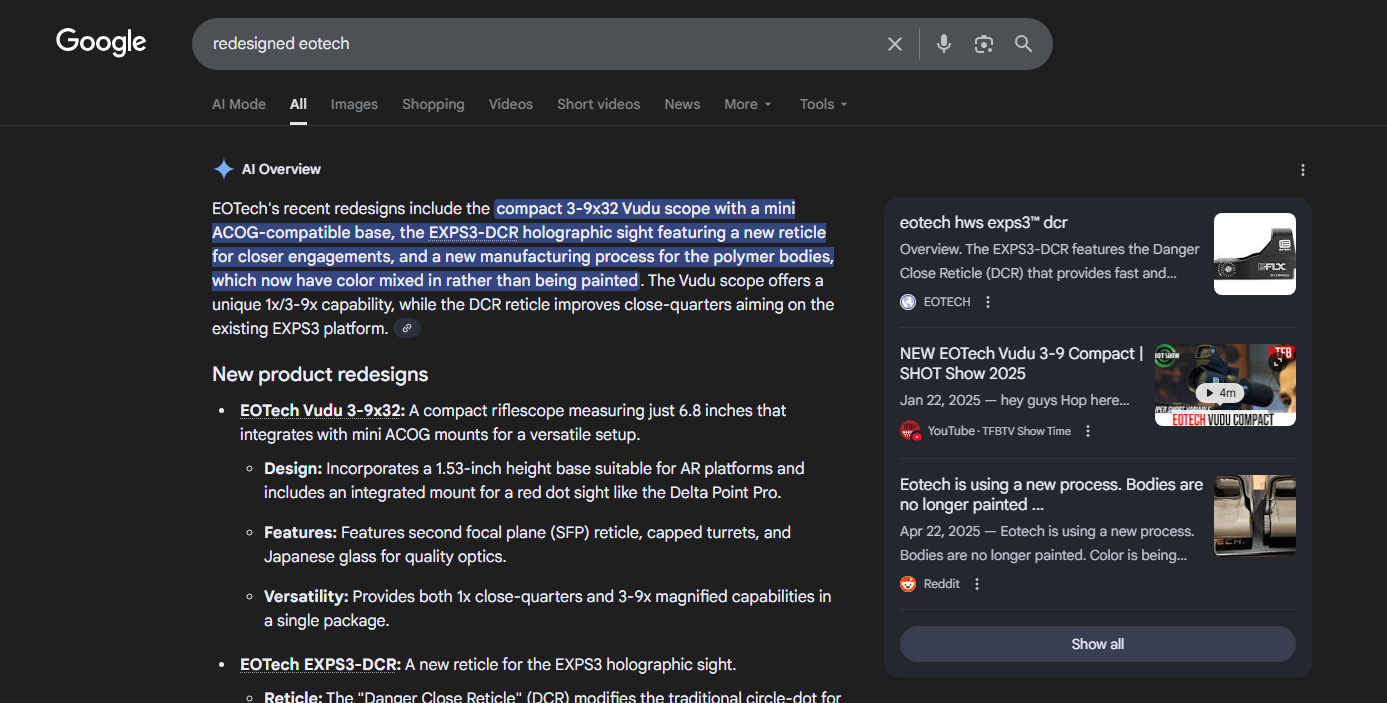Viewport: 1387px width, 703px height.
Task: Expand the Tools dropdown
Action: [x=824, y=104]
